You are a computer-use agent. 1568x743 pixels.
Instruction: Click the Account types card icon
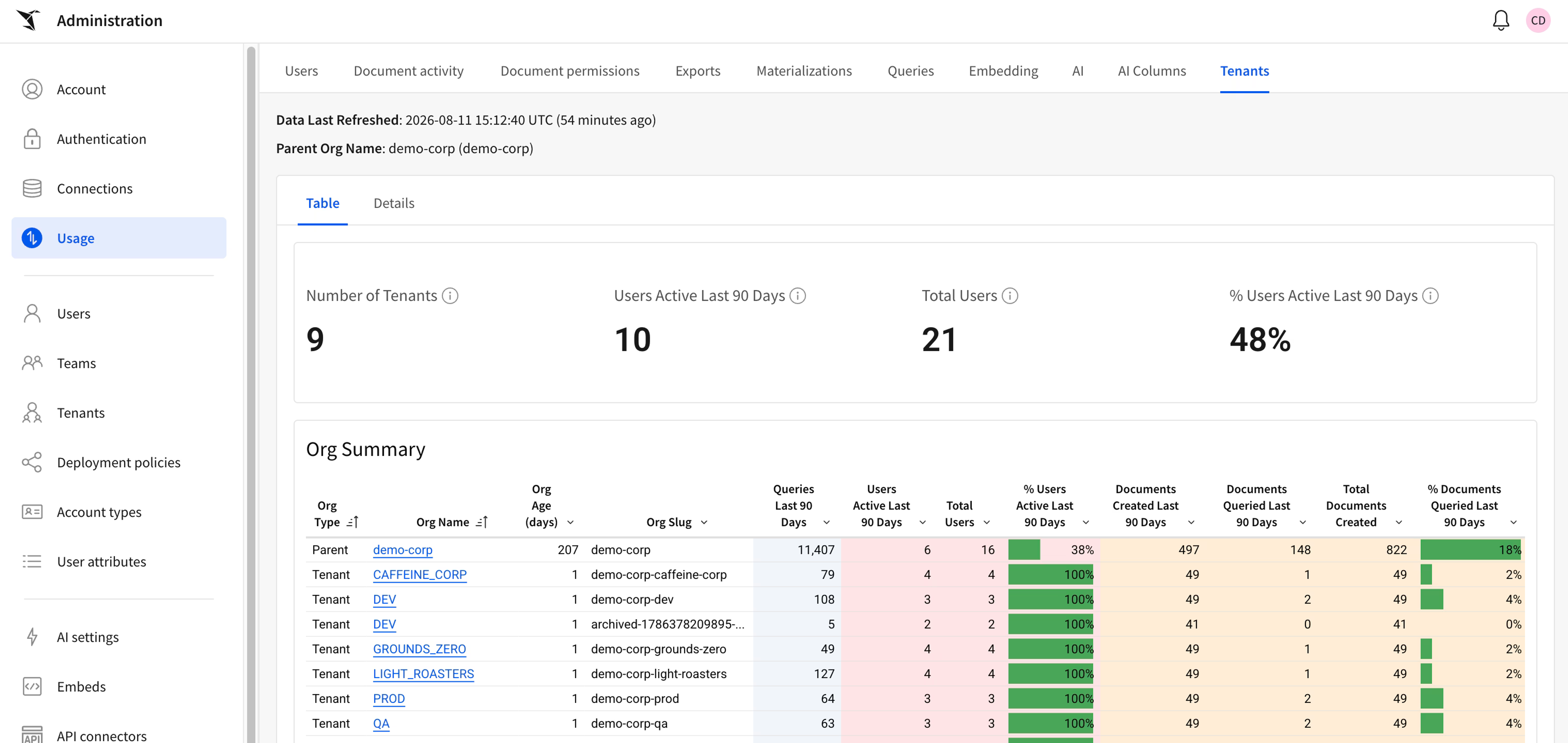click(32, 512)
